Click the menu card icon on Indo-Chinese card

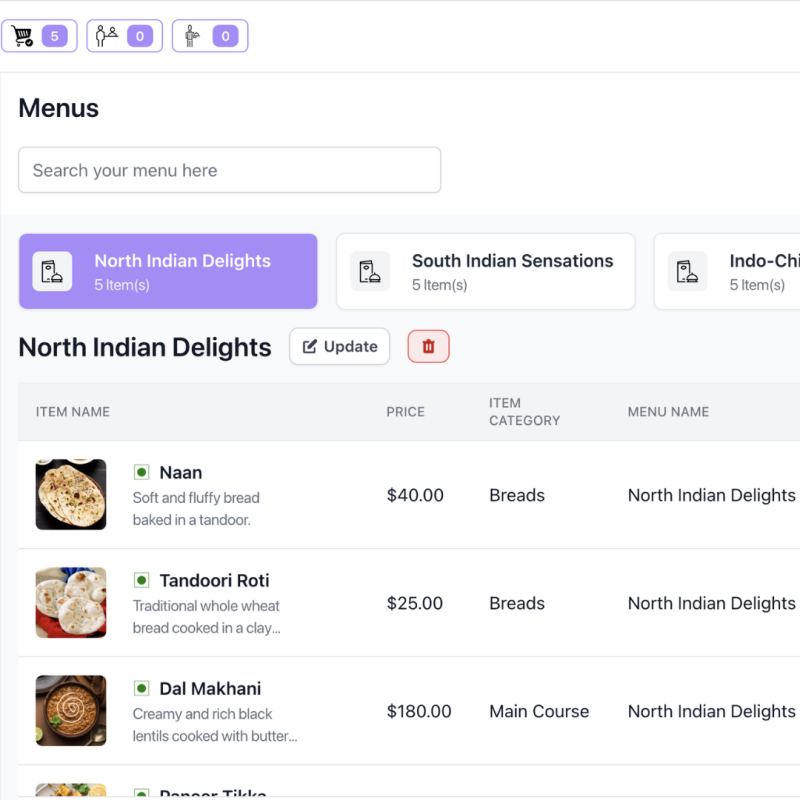tap(687, 271)
